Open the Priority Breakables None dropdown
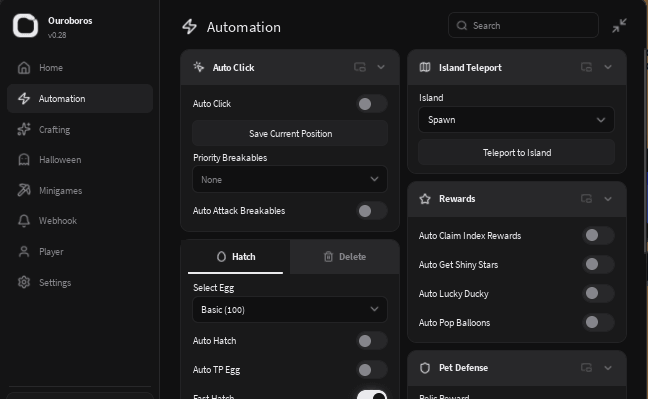Viewport: 648px width, 399px height. [290, 179]
